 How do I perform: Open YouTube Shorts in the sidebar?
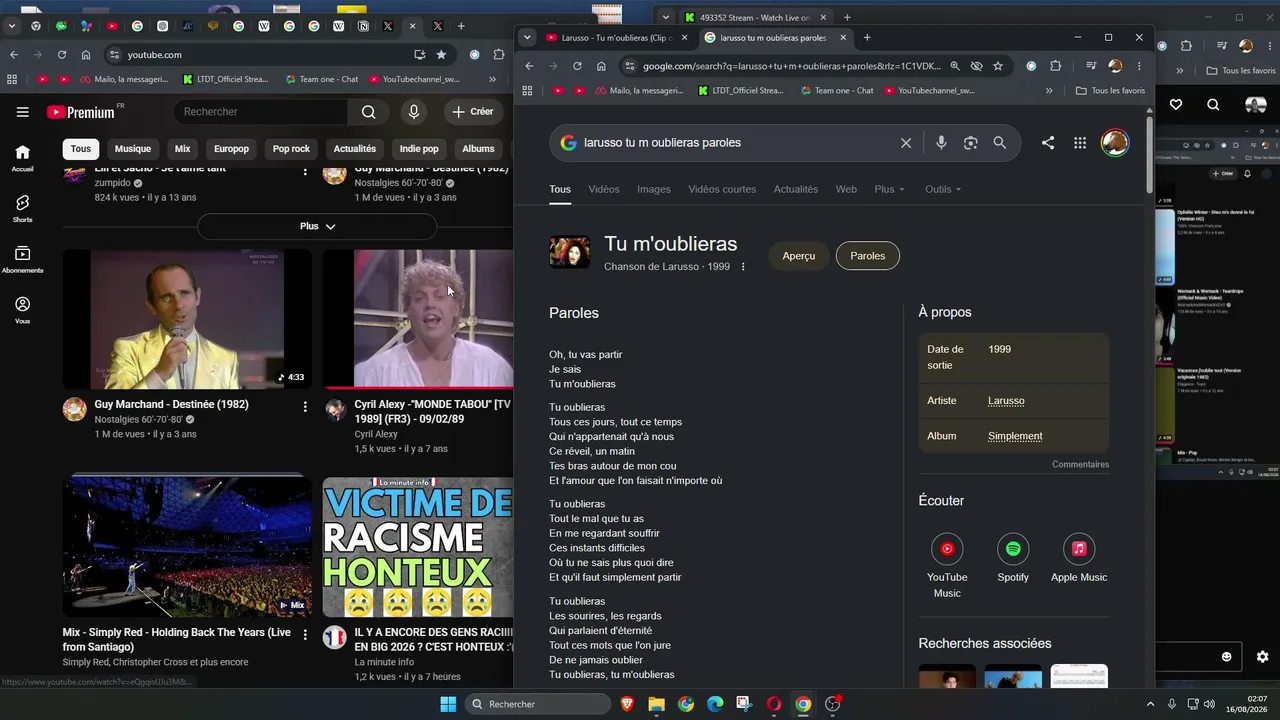23,209
